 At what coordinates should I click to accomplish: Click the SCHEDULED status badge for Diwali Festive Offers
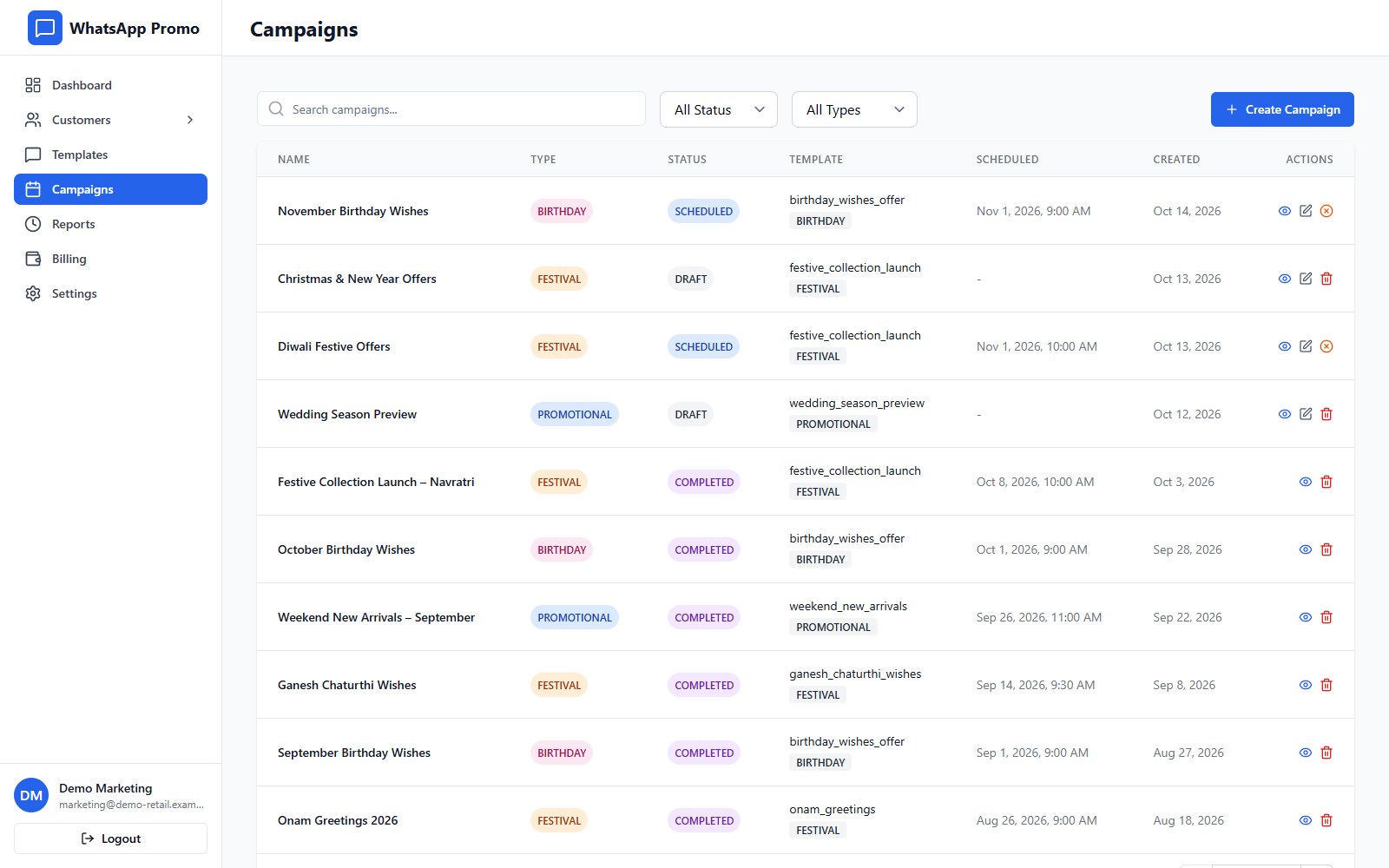[704, 346]
